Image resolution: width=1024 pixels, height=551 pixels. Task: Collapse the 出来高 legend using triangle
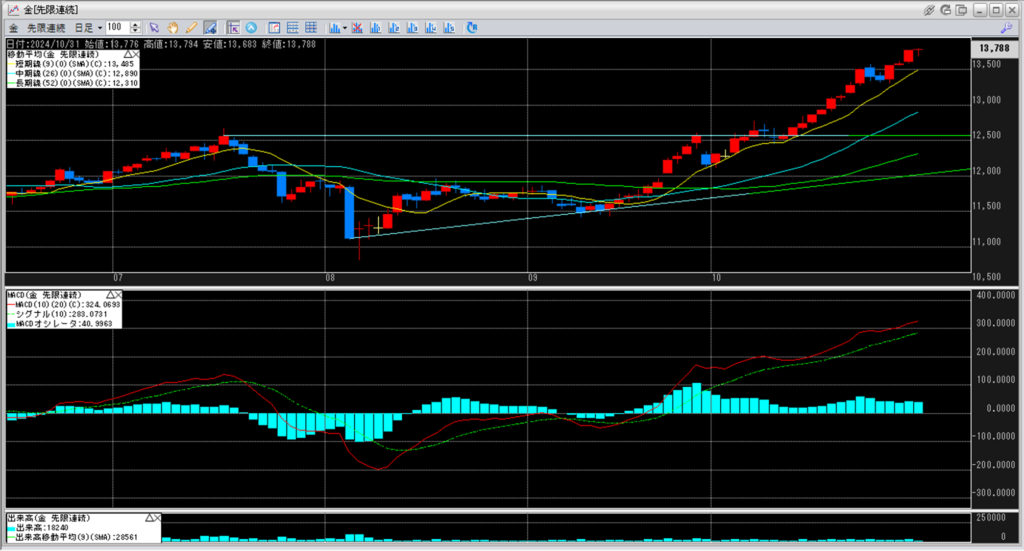150,519
